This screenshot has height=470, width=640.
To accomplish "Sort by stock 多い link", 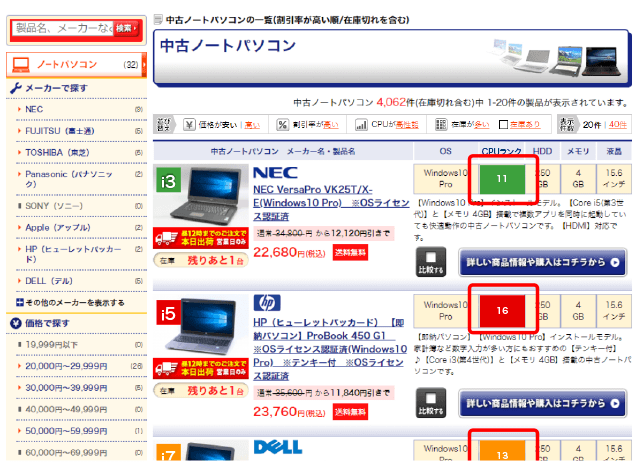I will 482,125.
